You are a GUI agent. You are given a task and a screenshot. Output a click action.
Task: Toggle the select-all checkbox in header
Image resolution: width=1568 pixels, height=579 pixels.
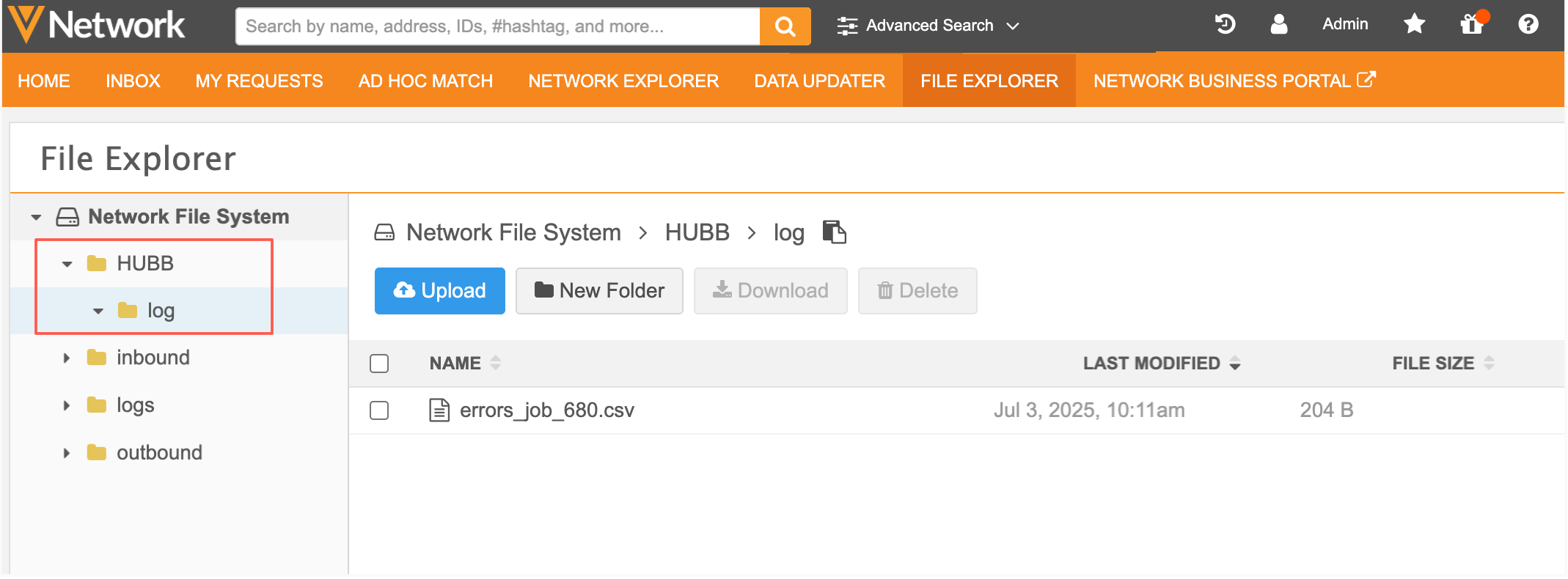click(379, 364)
